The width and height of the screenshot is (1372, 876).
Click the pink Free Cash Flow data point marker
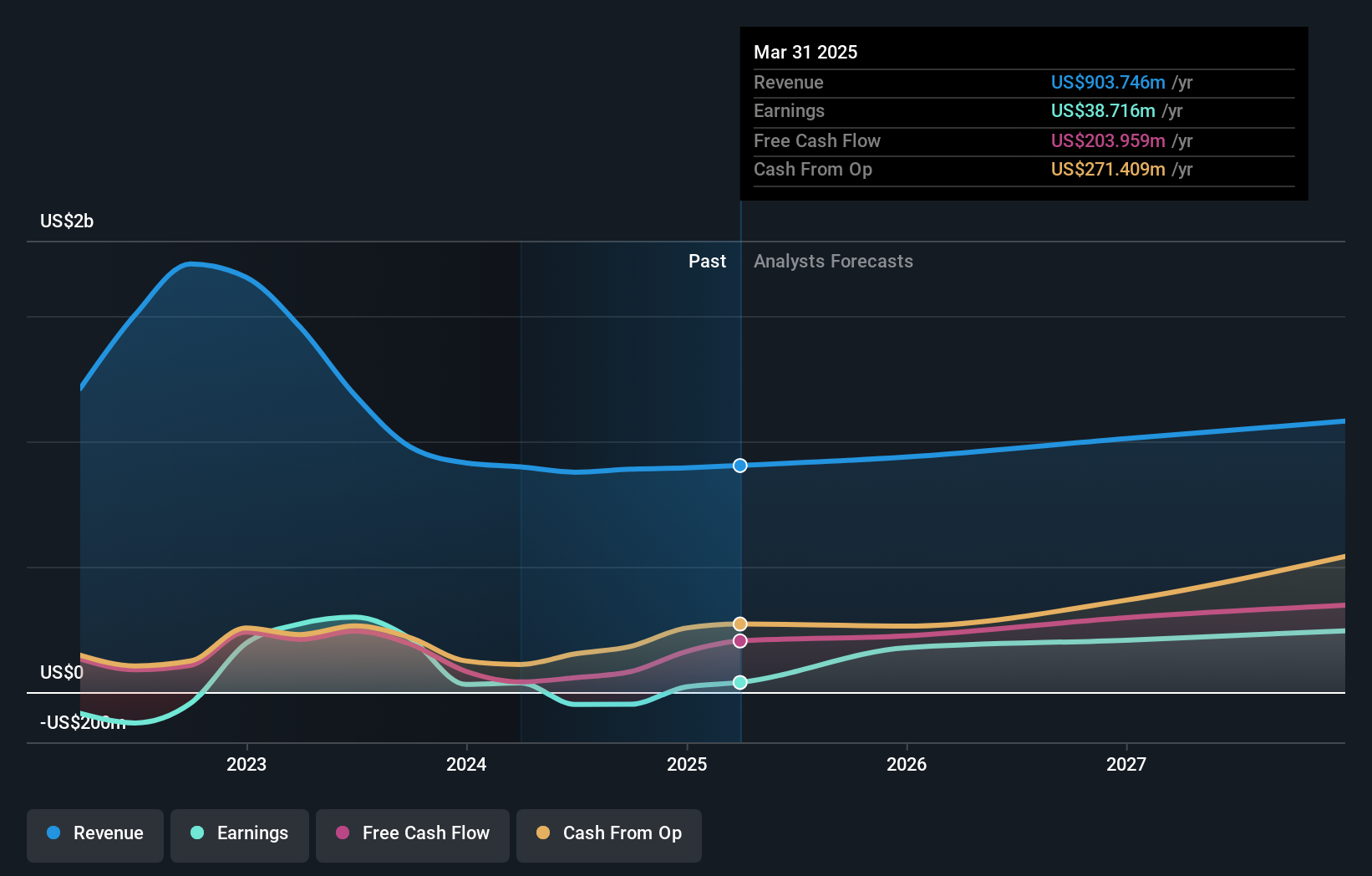pyautogui.click(x=740, y=641)
